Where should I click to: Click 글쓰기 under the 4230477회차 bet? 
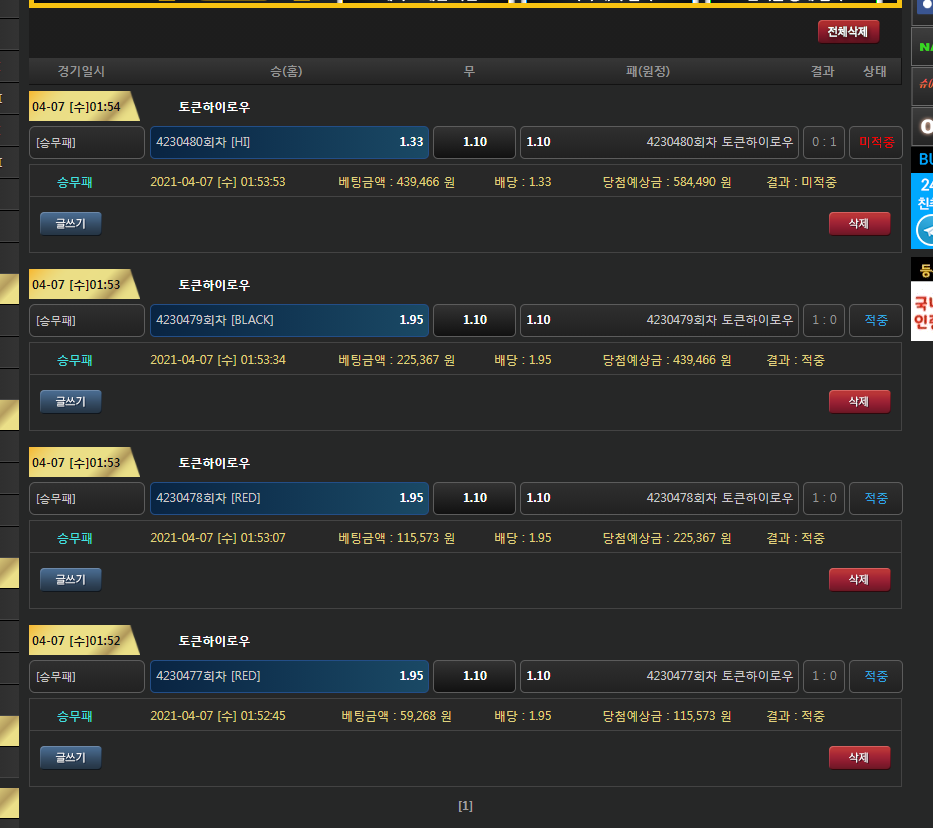pyautogui.click(x=70, y=758)
